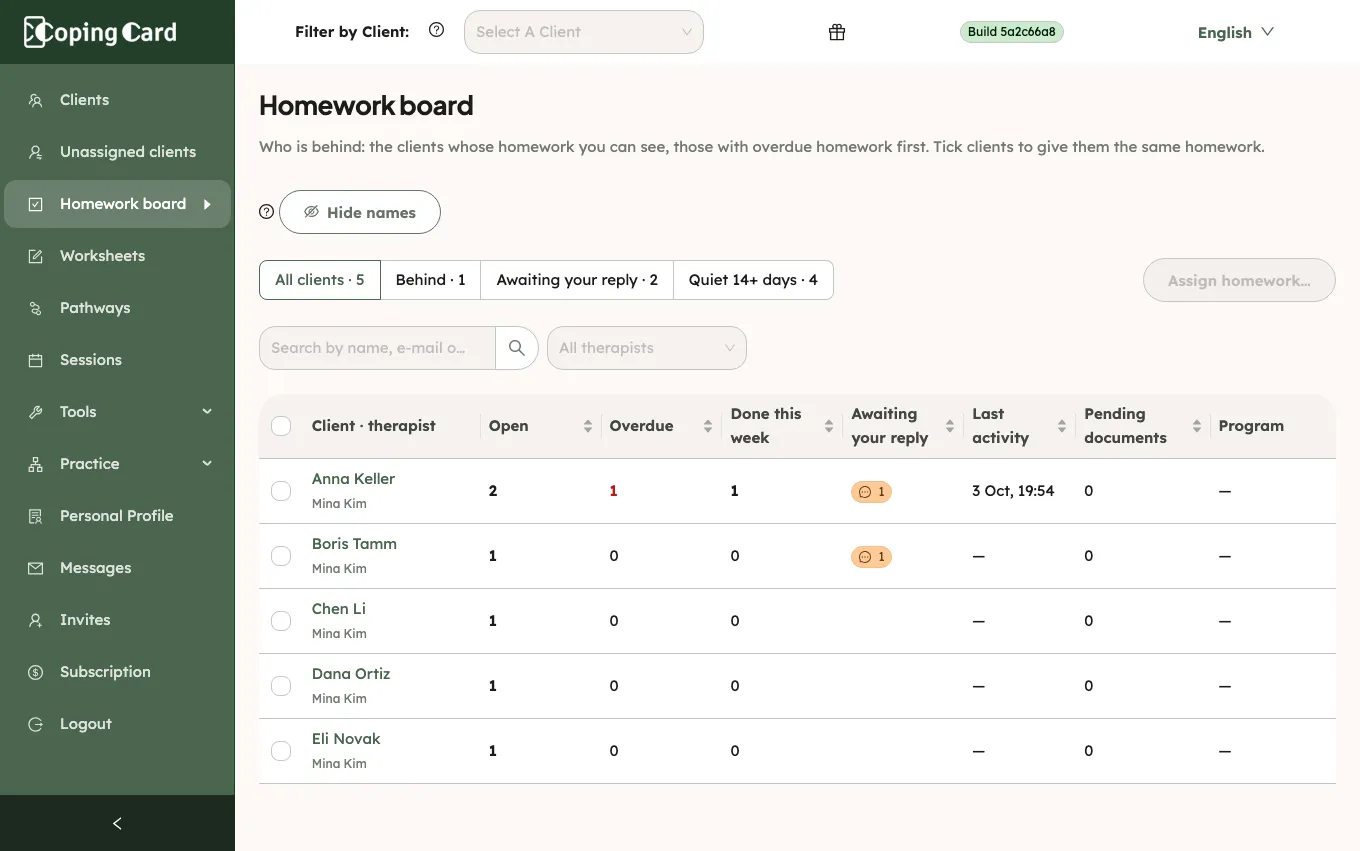The height and width of the screenshot is (851, 1360).
Task: Expand the Practice sidebar section
Action: (x=117, y=464)
